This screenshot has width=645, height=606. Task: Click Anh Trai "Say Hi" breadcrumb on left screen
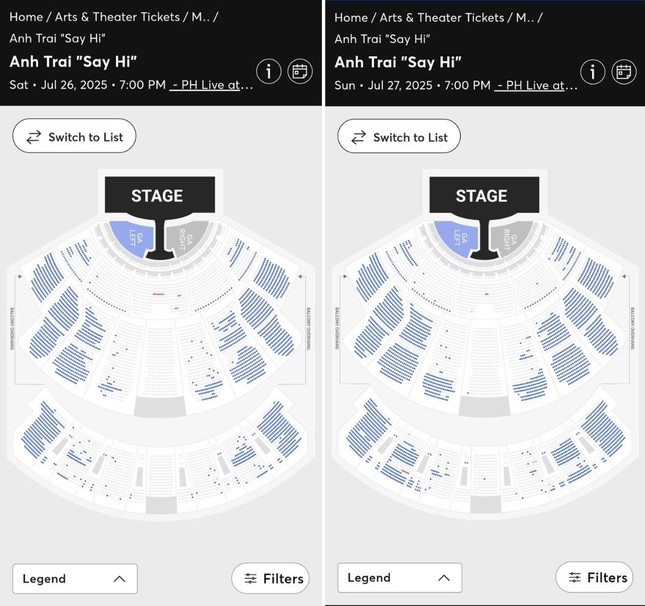pyautogui.click(x=58, y=38)
